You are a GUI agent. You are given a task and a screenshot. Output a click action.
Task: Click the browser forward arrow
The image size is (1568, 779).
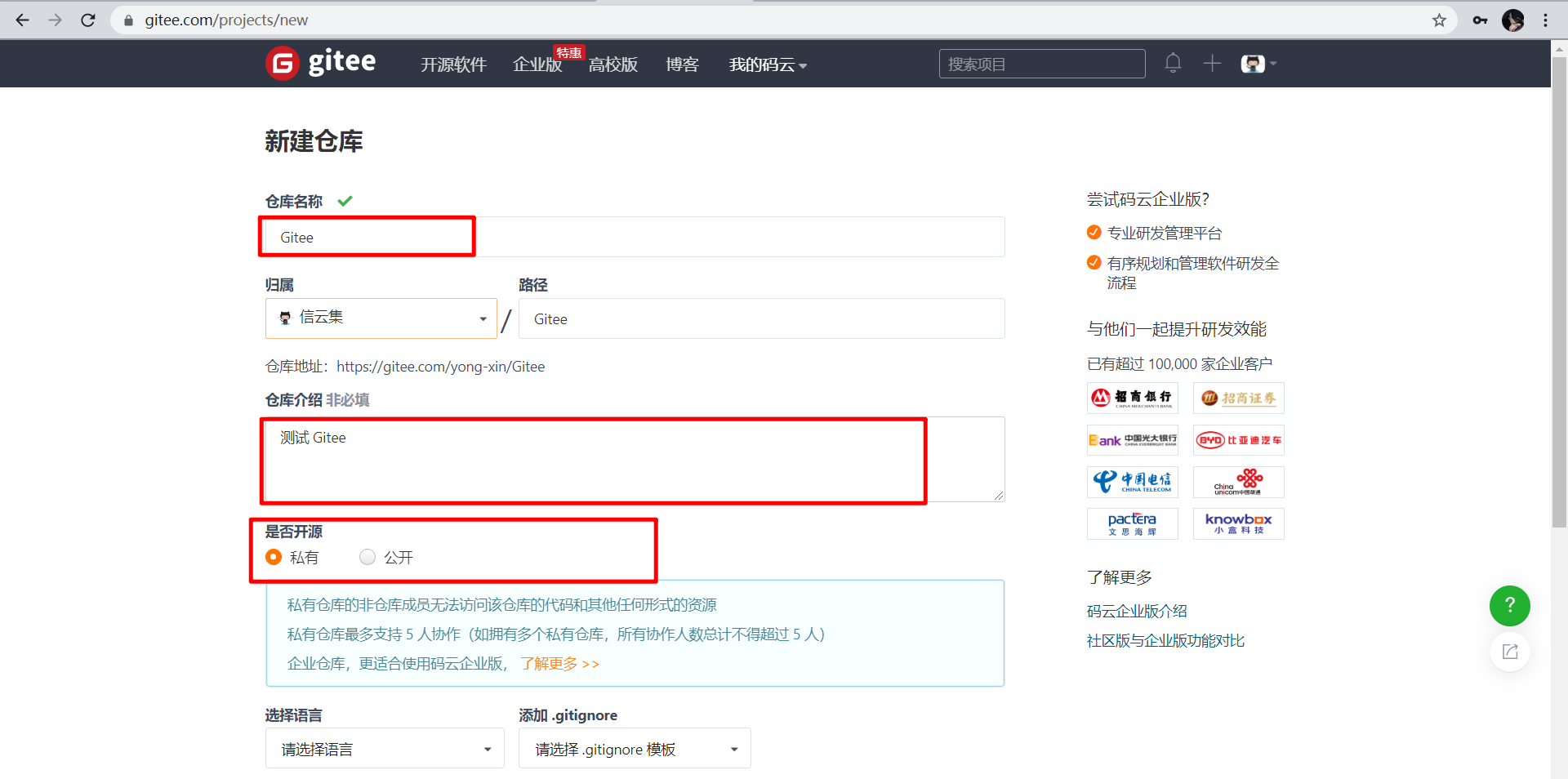point(55,20)
